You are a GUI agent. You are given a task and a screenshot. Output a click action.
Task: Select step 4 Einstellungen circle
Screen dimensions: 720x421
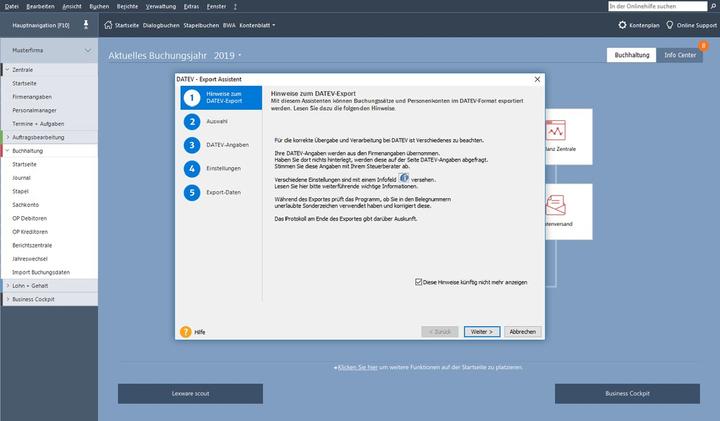coord(192,169)
